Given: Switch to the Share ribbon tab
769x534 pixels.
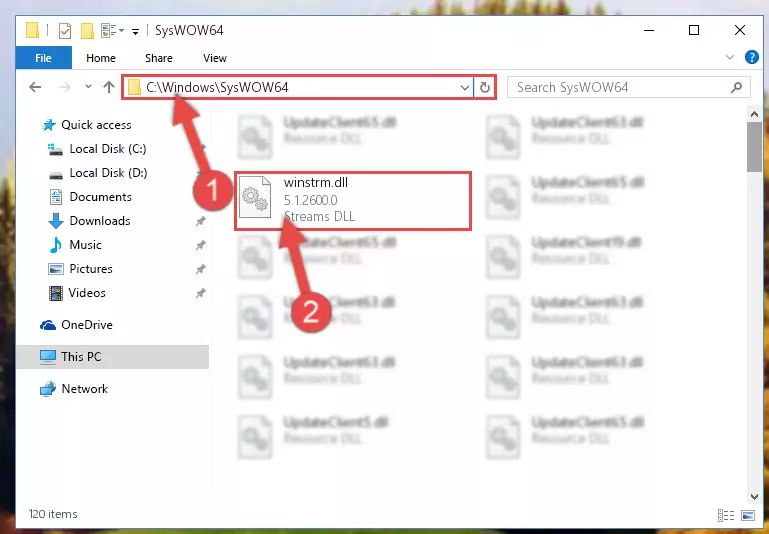Looking at the screenshot, I should point(158,58).
